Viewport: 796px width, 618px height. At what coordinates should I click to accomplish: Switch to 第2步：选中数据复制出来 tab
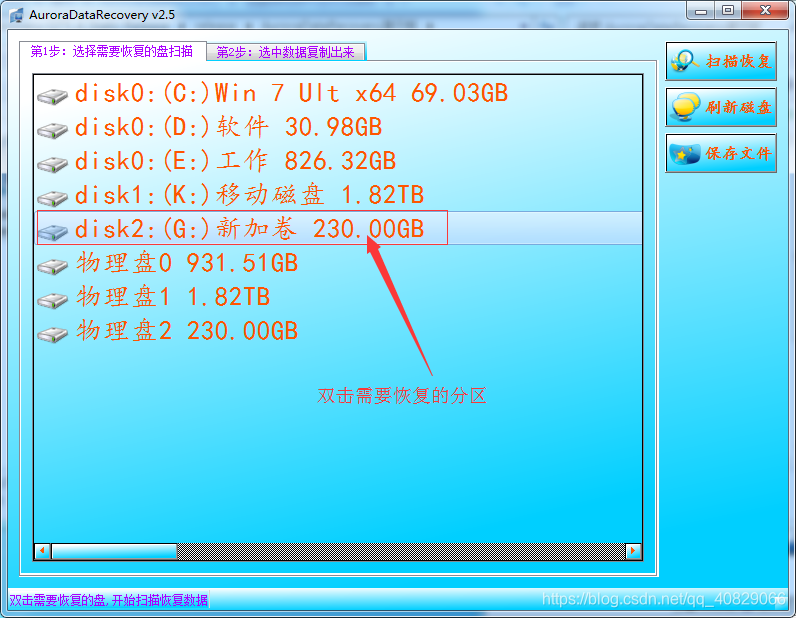[285, 52]
